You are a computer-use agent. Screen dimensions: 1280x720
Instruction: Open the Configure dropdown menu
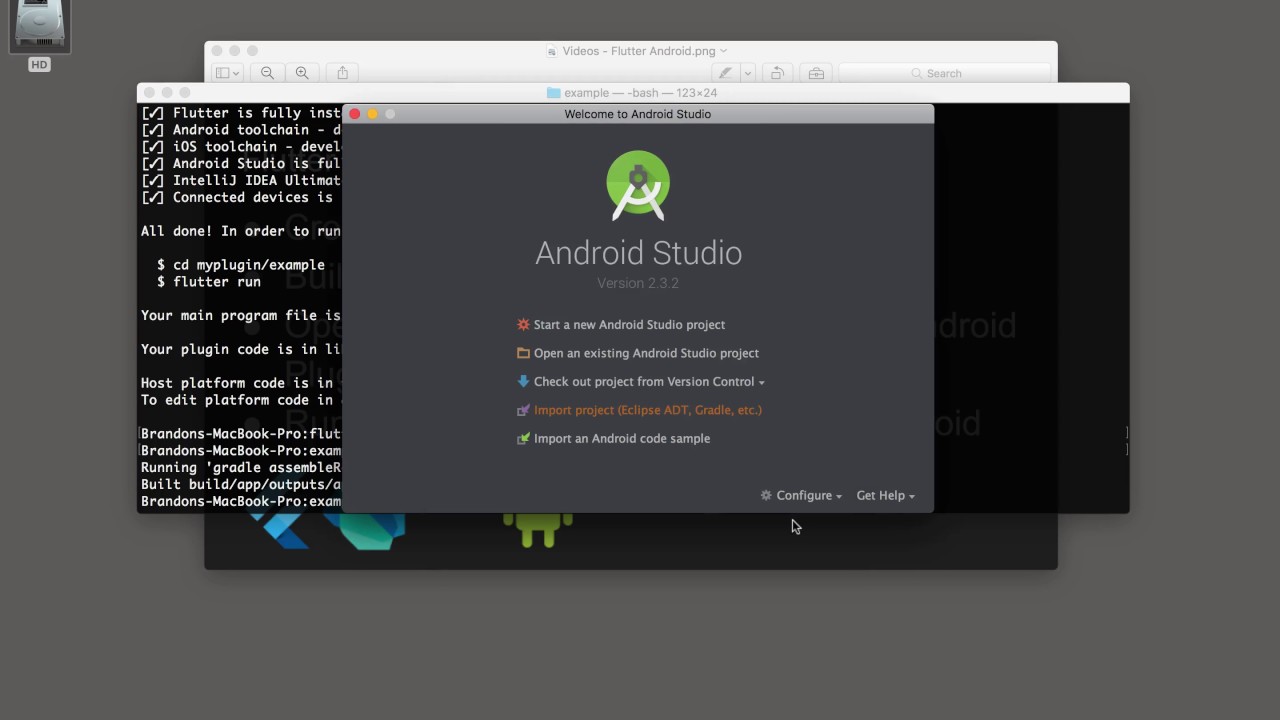tap(801, 496)
